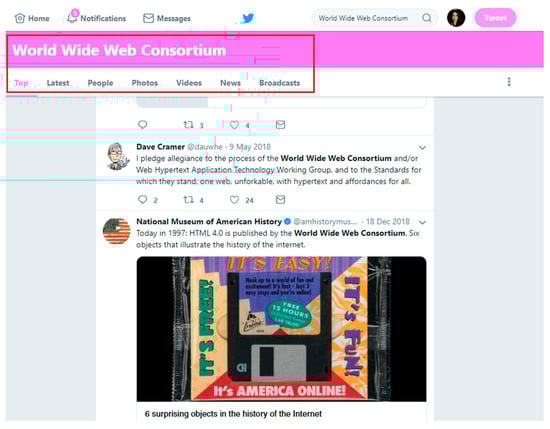550x429 pixels.
Task: Click the pink Tweet button
Action: click(495, 18)
